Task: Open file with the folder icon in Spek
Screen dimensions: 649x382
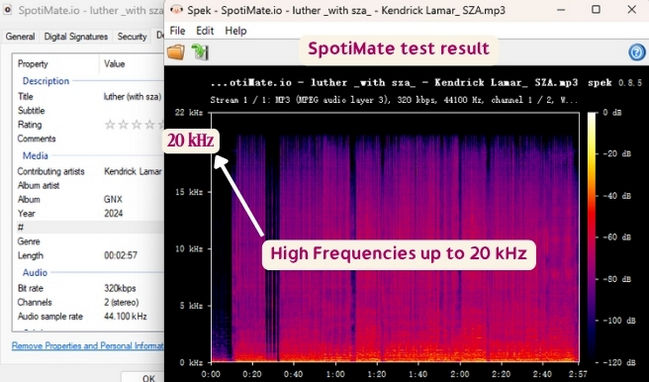Action: pyautogui.click(x=175, y=52)
